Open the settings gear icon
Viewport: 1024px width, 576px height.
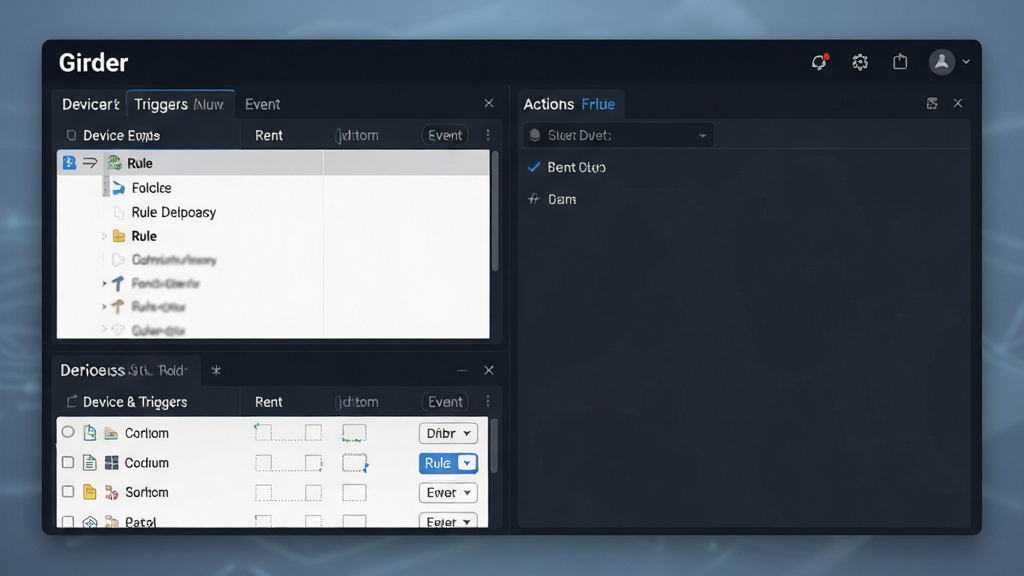(860, 62)
